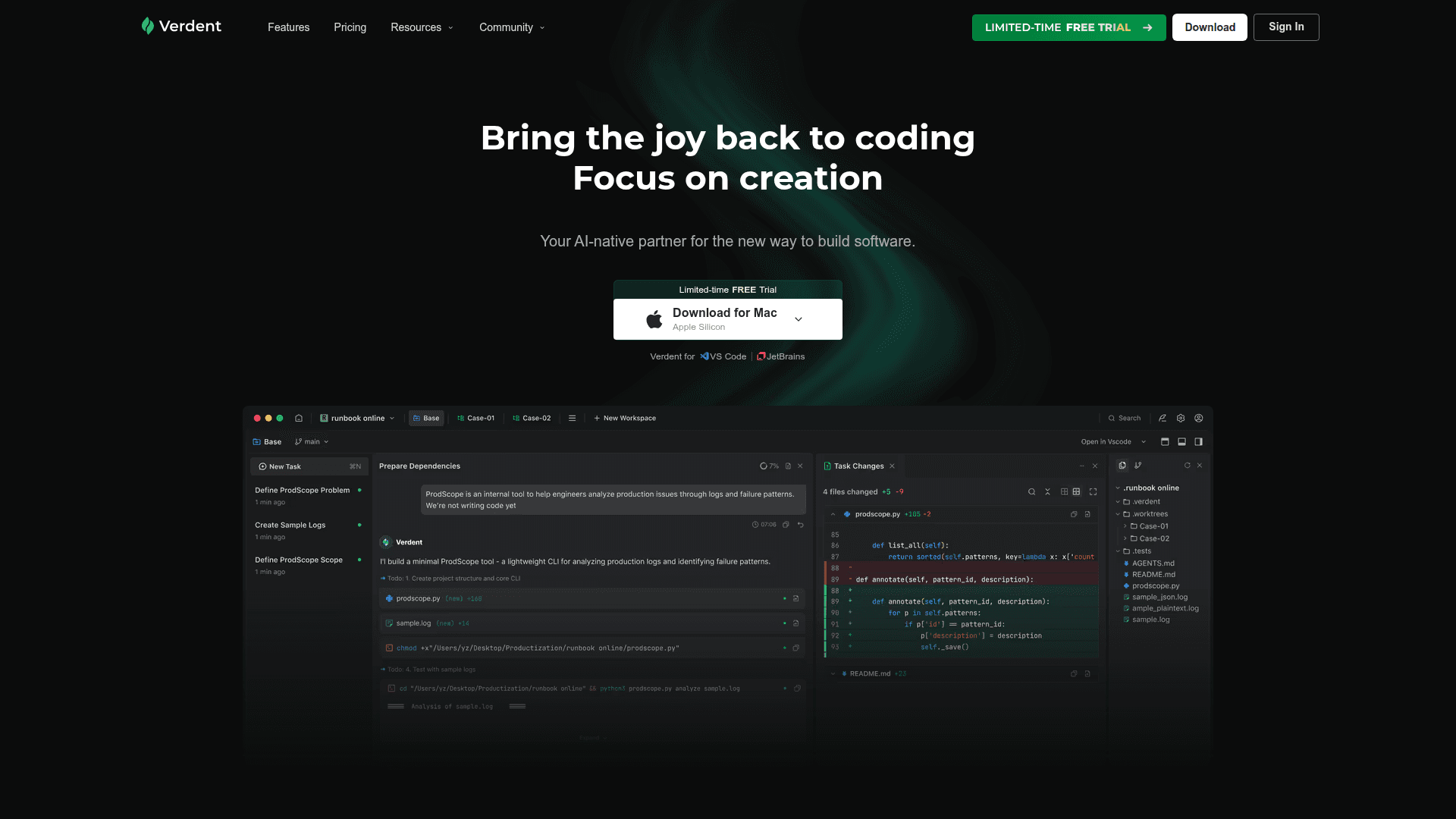
Task: Open the VS Code extension link
Action: pos(723,356)
